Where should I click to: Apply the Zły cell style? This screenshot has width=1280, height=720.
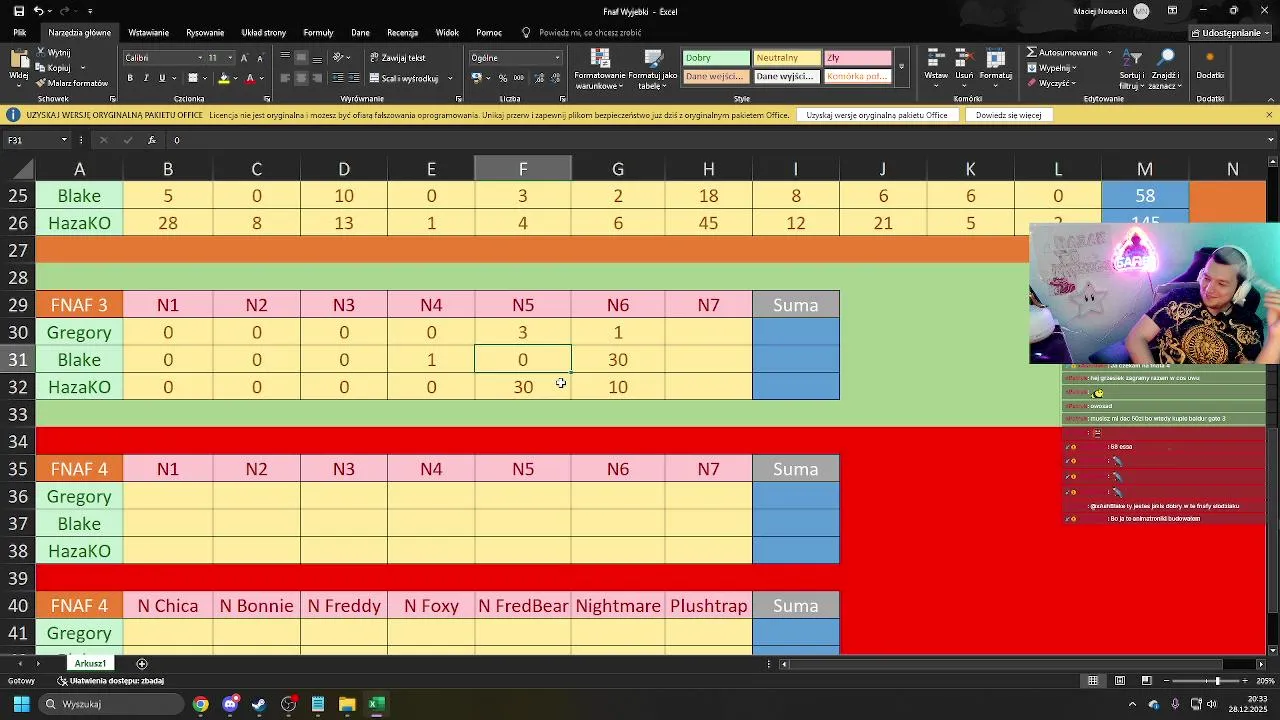pos(857,58)
